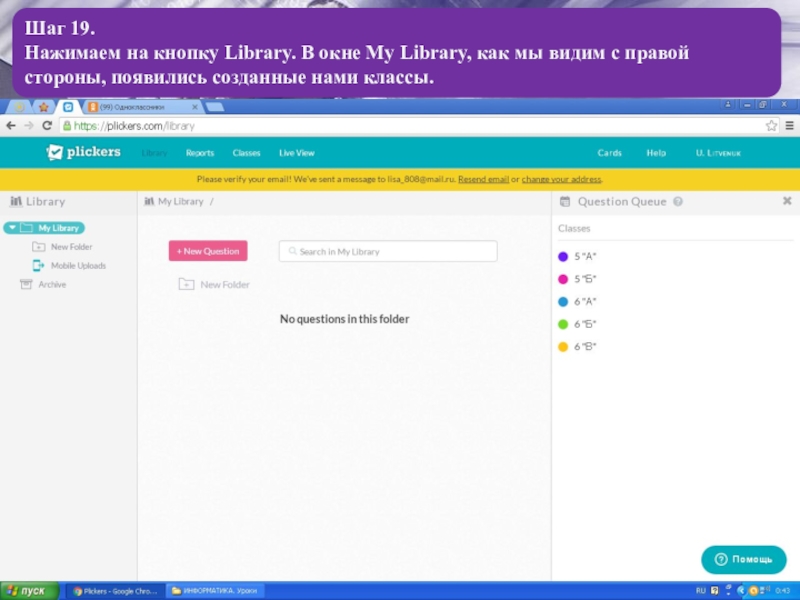Image resolution: width=800 pixels, height=600 pixels.
Task: Open the Cards page
Action: [609, 153]
